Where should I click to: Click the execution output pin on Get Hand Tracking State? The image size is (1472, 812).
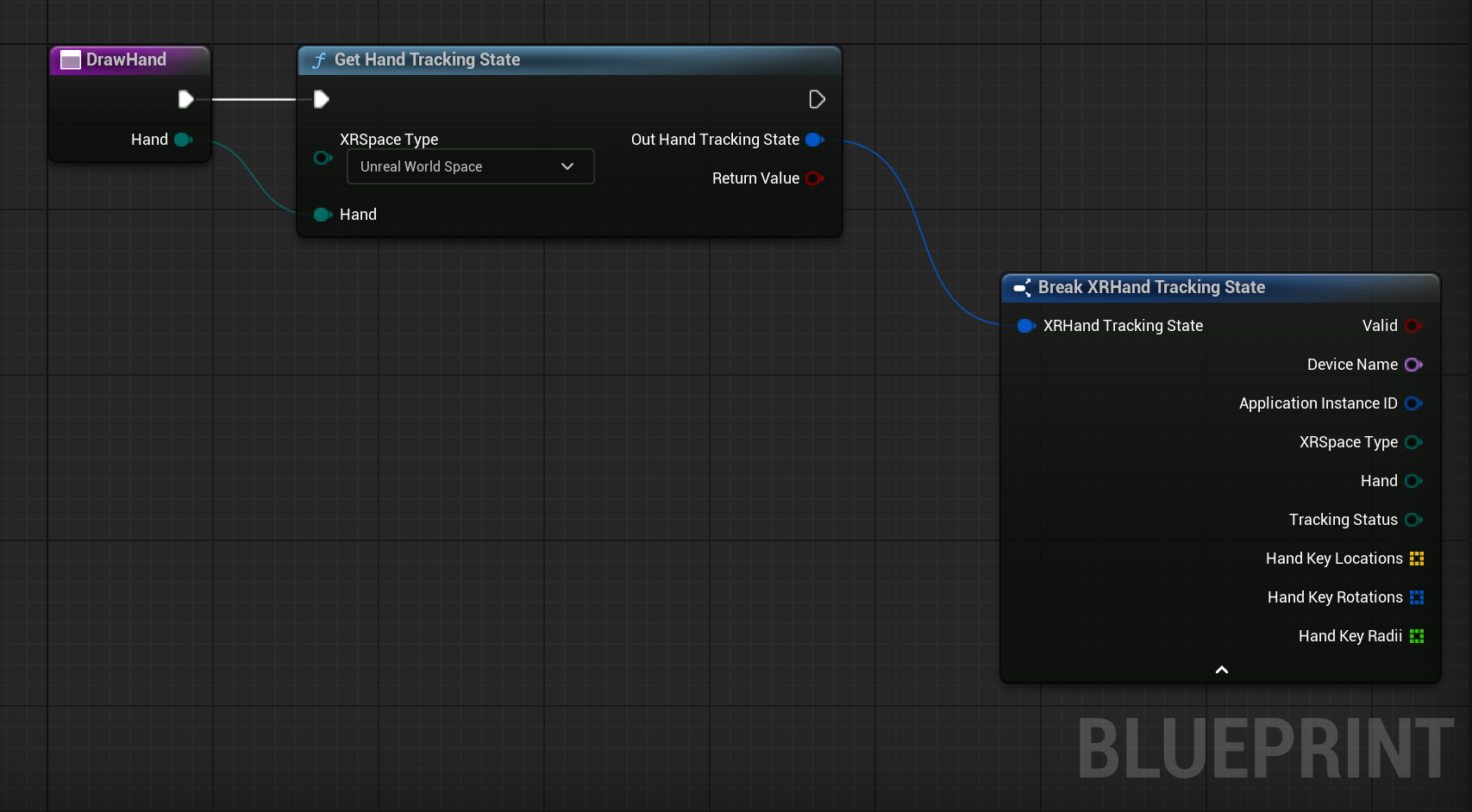click(x=816, y=99)
